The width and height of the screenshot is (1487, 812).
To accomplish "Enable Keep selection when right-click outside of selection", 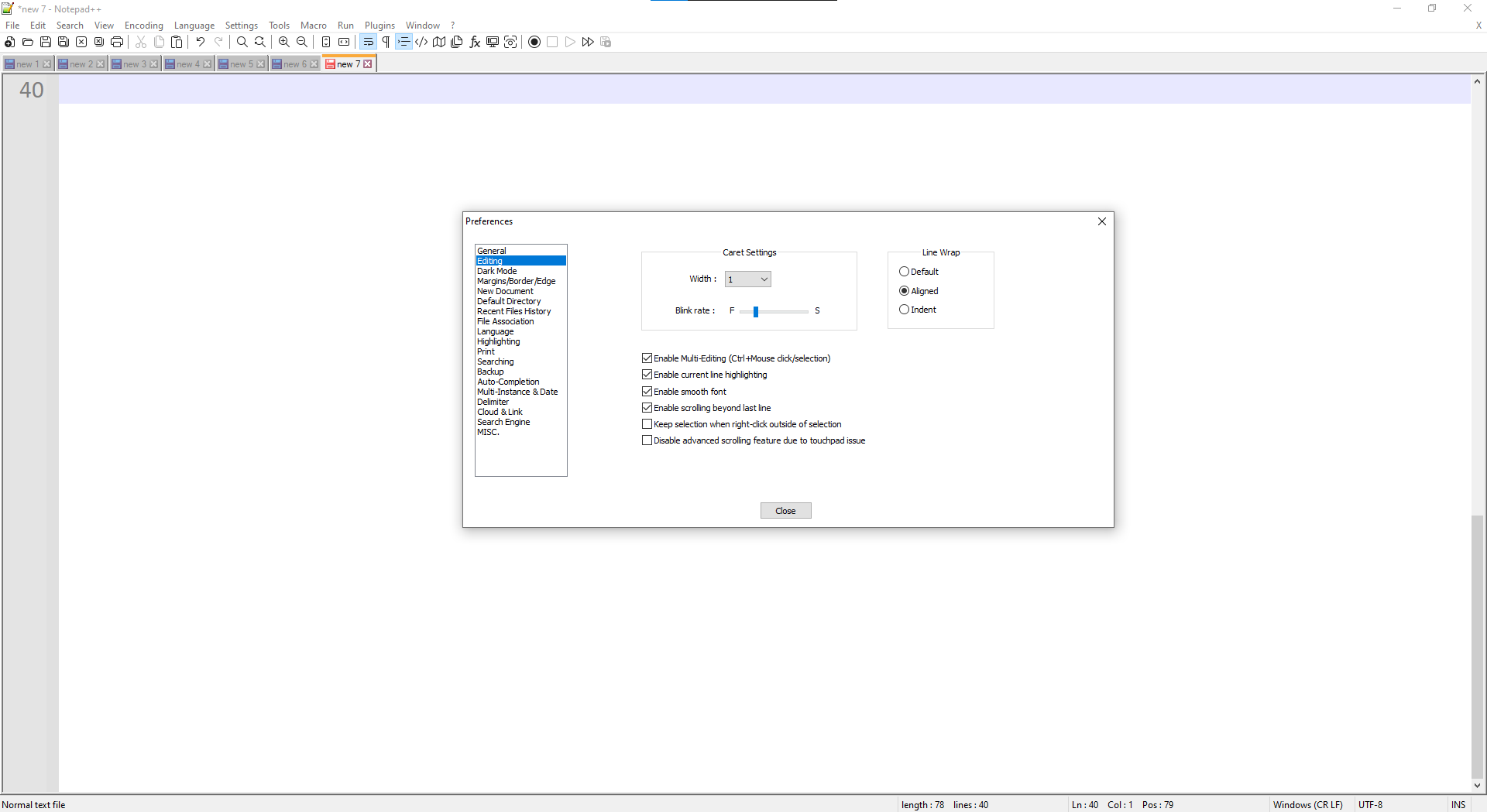I will coord(647,423).
